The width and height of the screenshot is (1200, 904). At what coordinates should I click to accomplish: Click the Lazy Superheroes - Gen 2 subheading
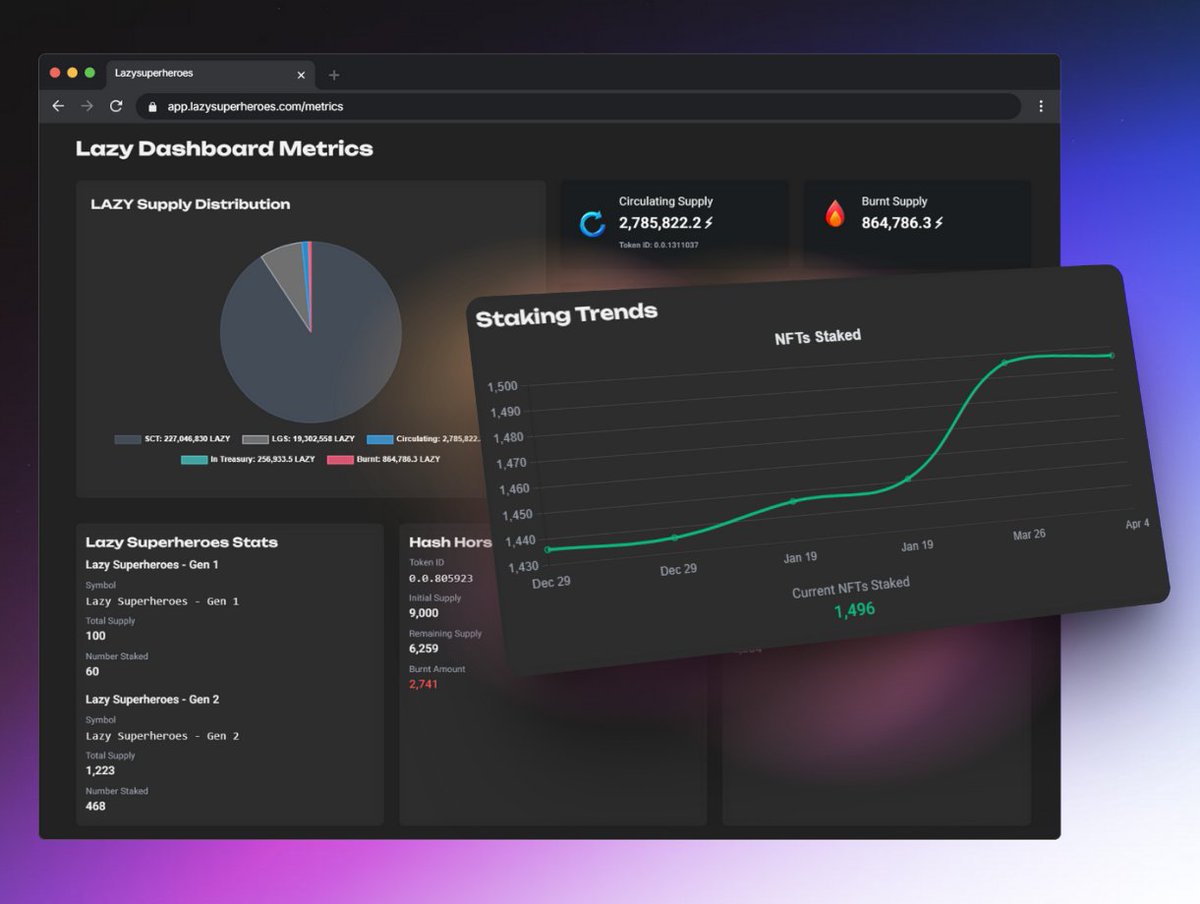click(152, 699)
